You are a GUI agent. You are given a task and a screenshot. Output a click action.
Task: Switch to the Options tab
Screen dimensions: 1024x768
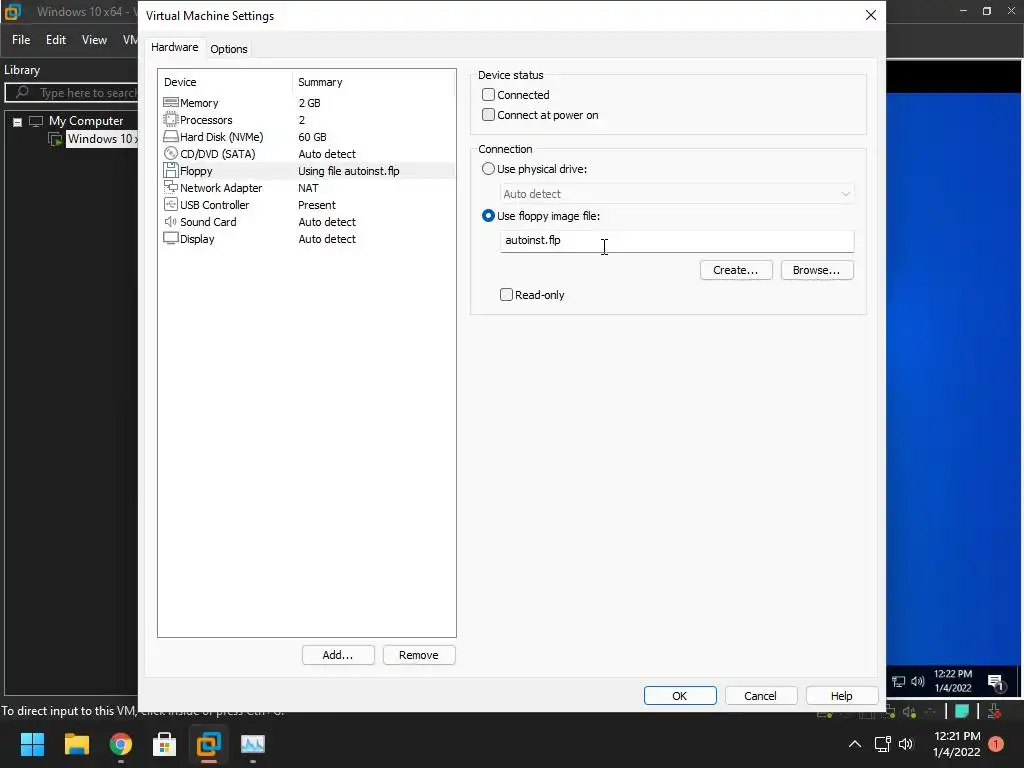(x=229, y=49)
